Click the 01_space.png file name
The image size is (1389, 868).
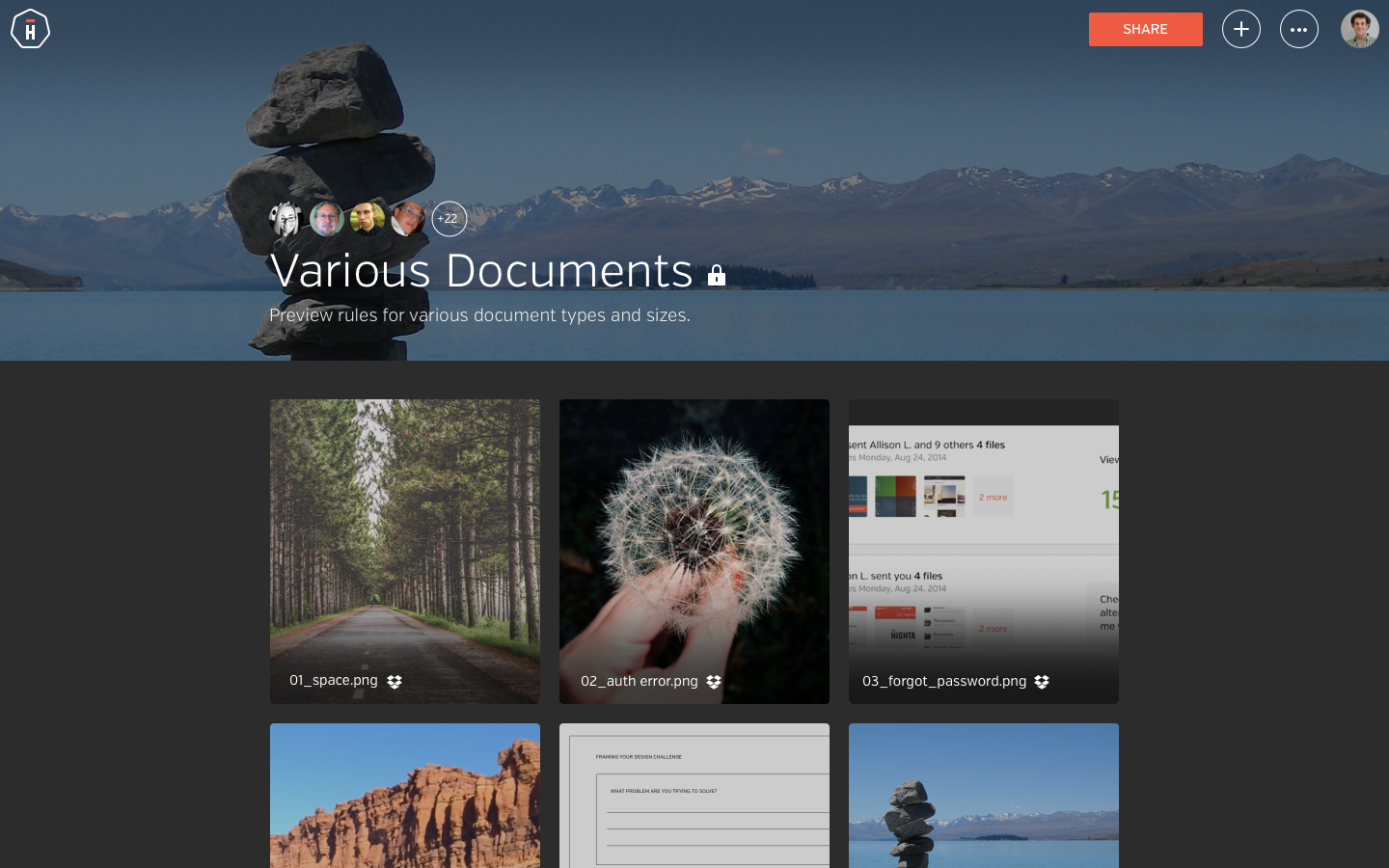click(334, 681)
